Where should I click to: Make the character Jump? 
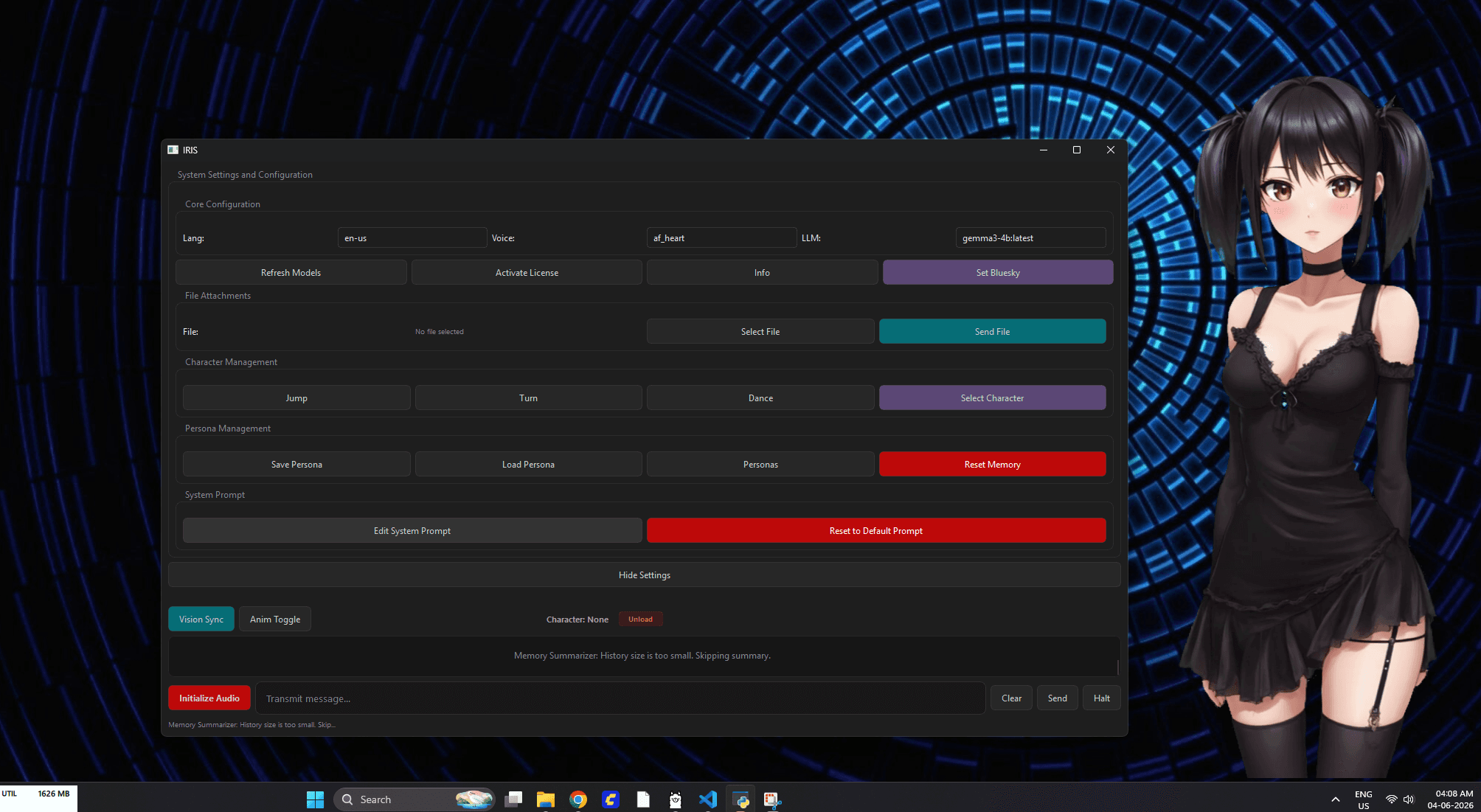click(x=296, y=398)
